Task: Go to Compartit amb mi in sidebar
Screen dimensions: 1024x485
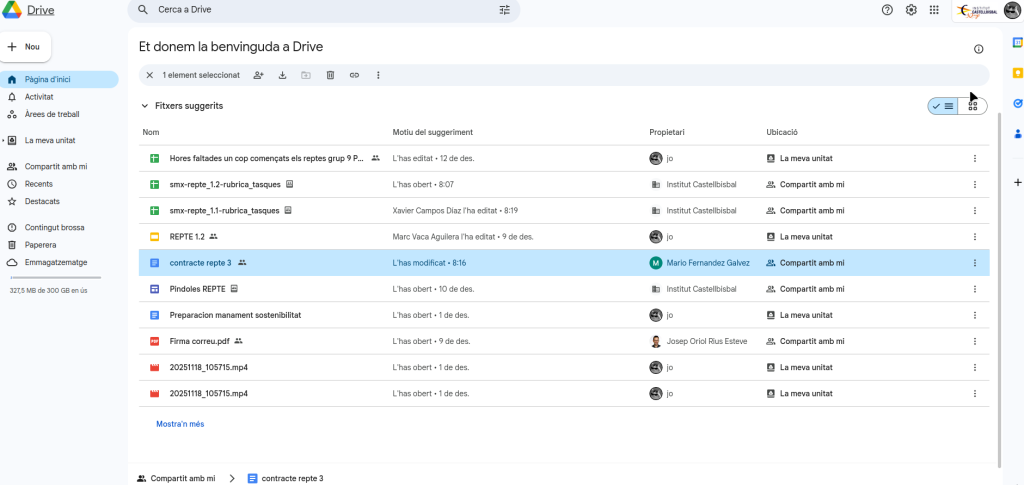Action: [x=56, y=167]
